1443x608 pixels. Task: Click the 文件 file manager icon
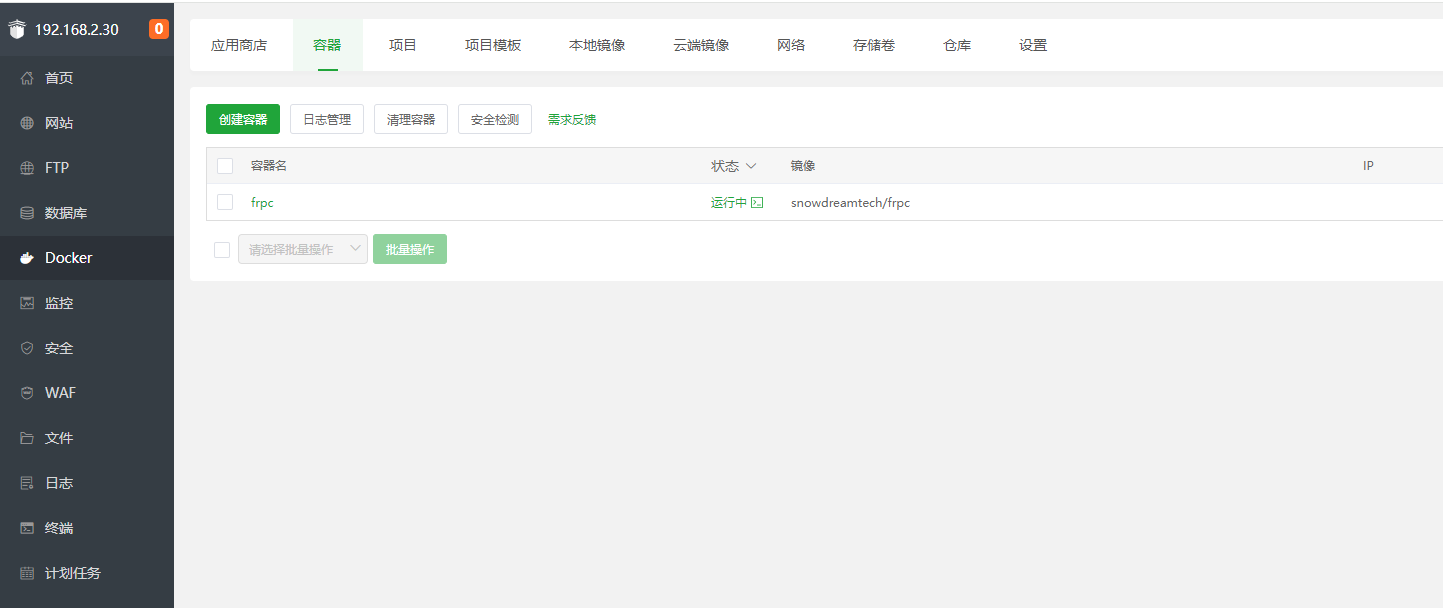tap(26, 437)
